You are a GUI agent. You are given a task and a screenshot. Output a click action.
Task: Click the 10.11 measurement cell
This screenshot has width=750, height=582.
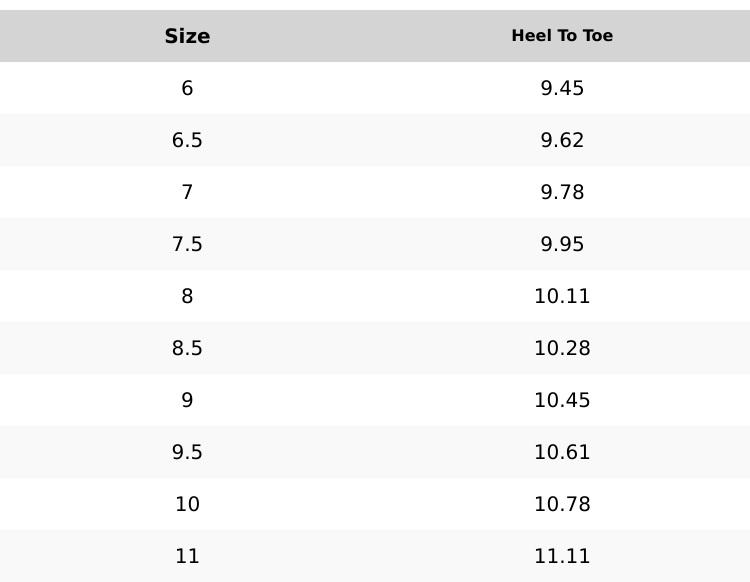[x=562, y=296]
